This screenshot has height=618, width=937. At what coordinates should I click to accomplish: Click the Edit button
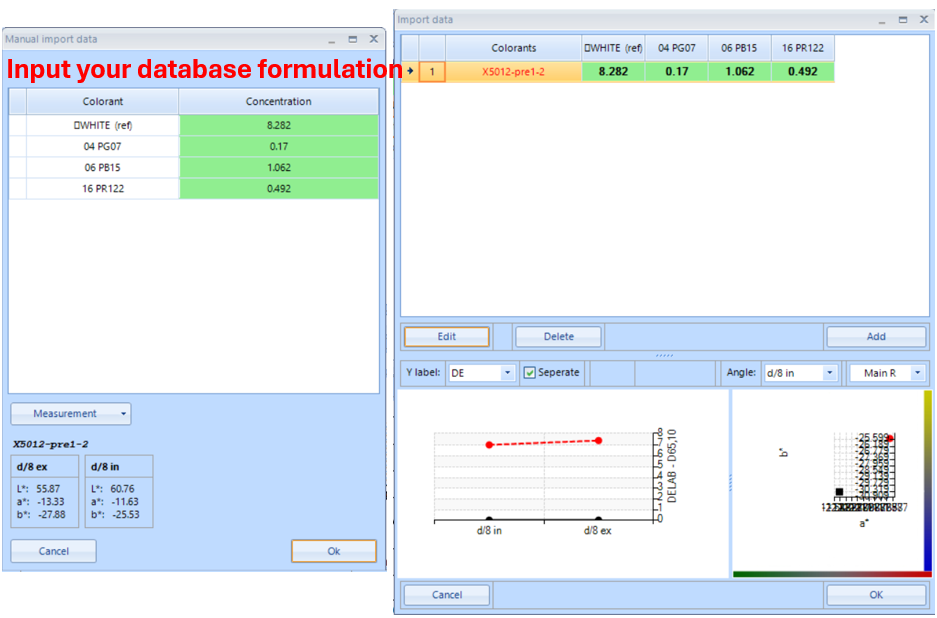pos(446,337)
